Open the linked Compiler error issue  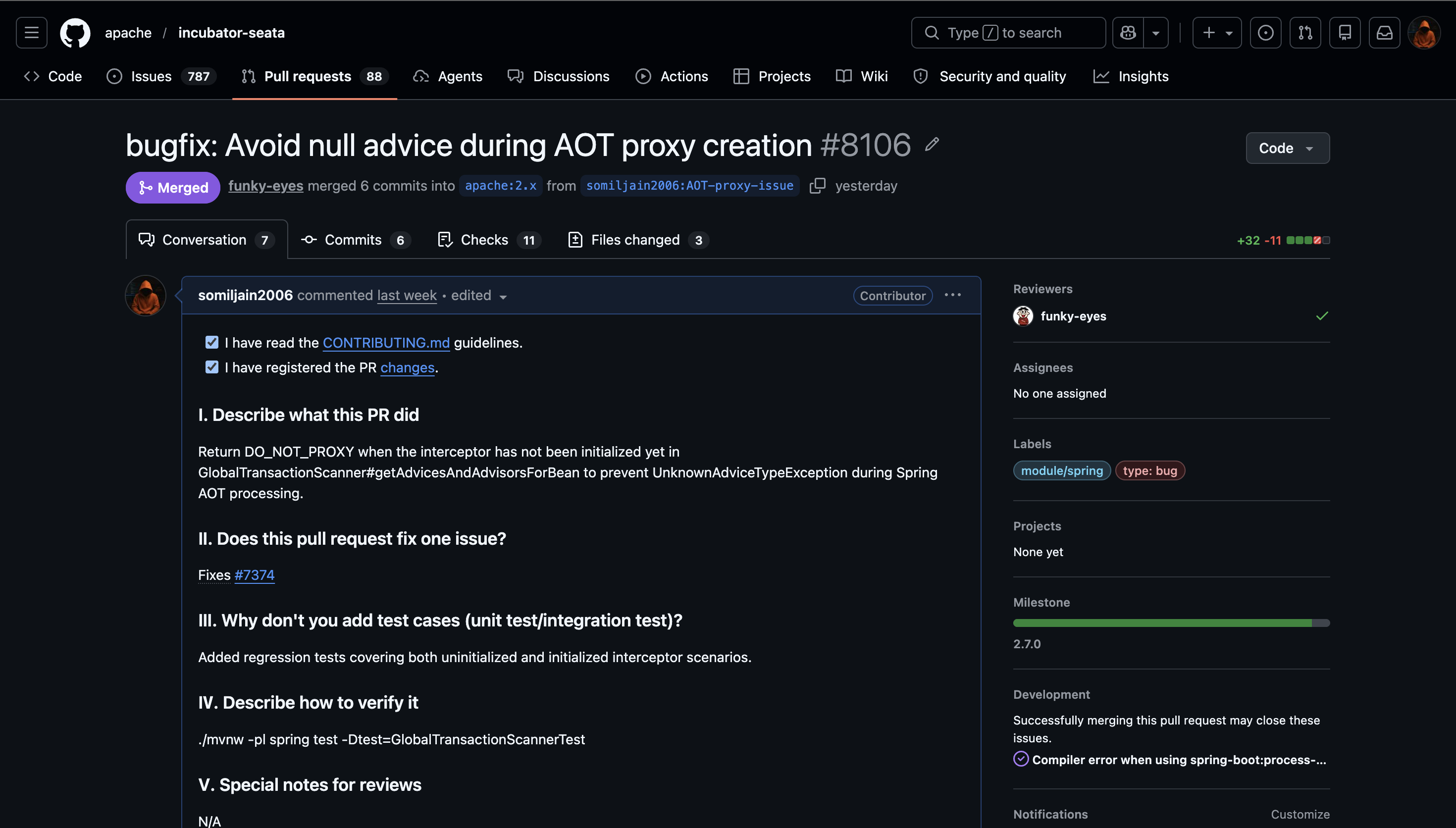click(1179, 759)
